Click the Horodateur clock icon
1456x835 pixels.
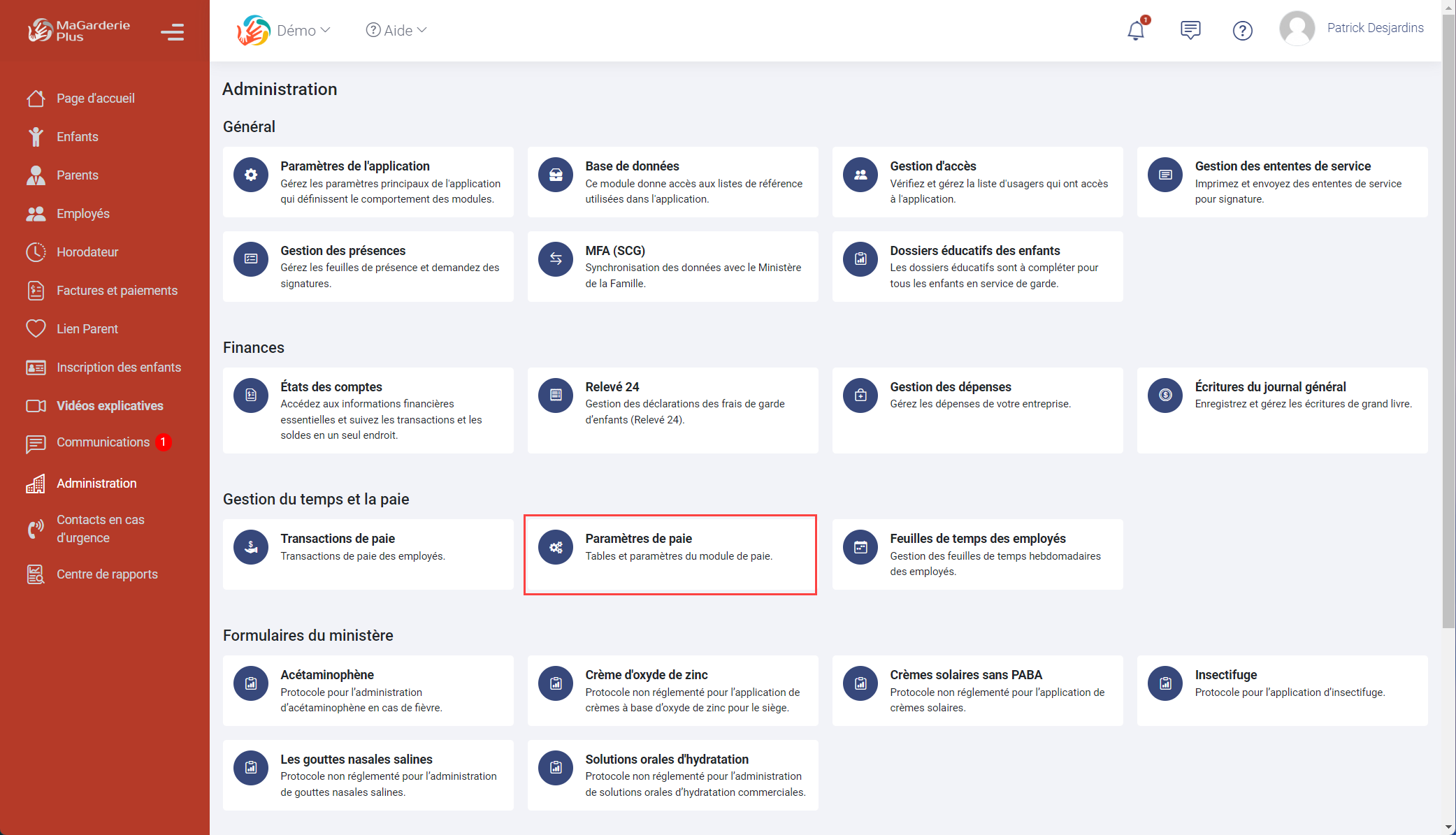pos(36,252)
